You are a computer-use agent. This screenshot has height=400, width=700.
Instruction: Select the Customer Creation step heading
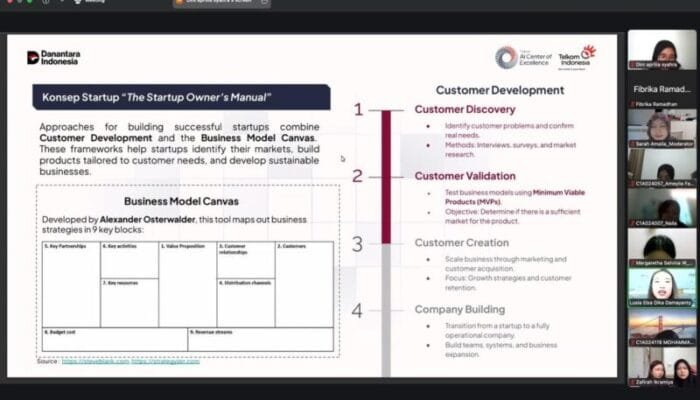461,242
